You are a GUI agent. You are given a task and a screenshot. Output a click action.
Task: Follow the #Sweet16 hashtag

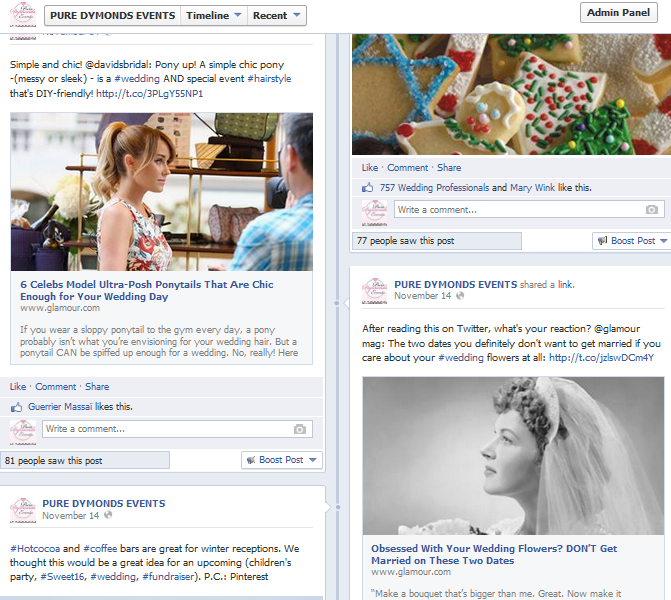[62, 577]
